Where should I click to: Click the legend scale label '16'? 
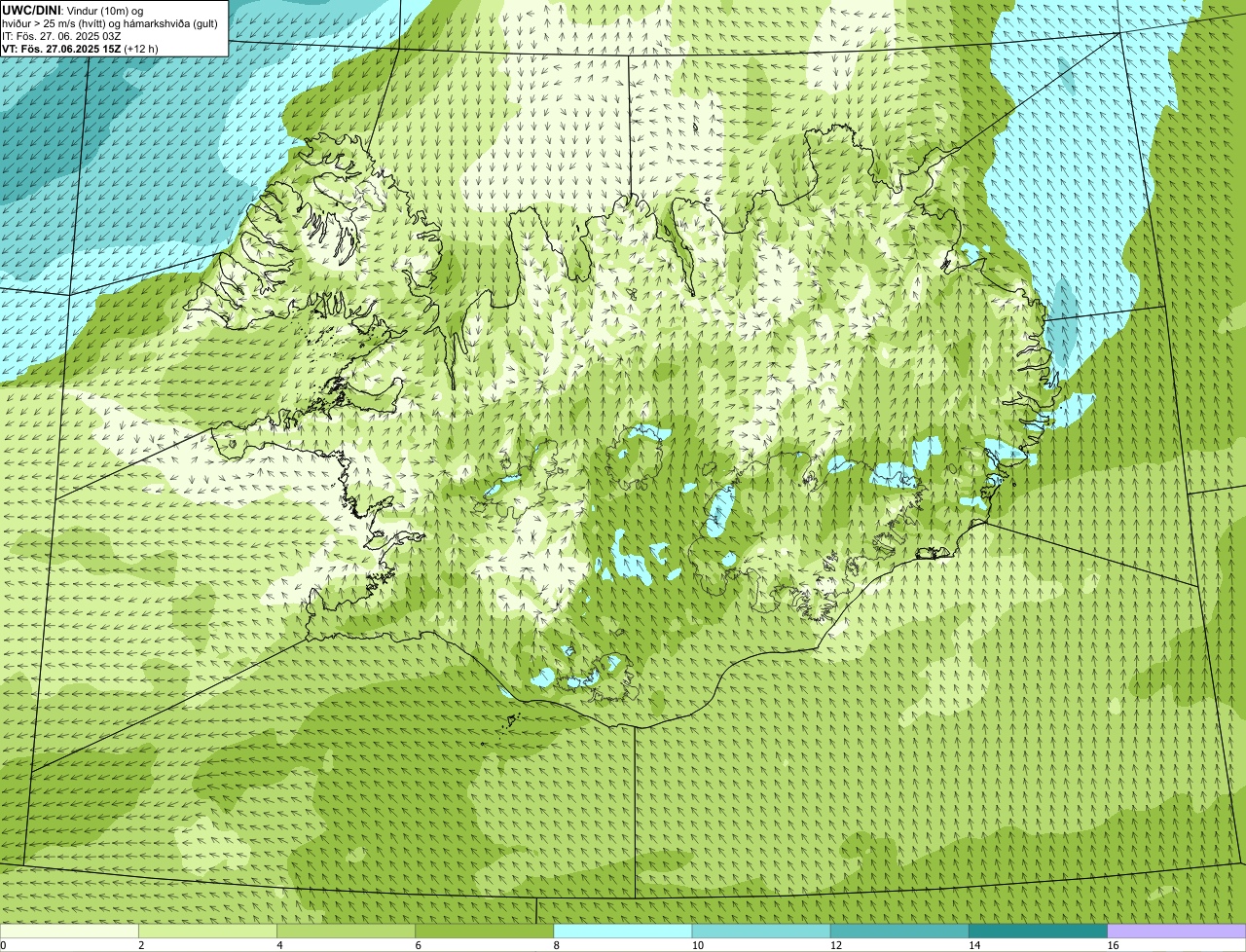pos(1112,945)
